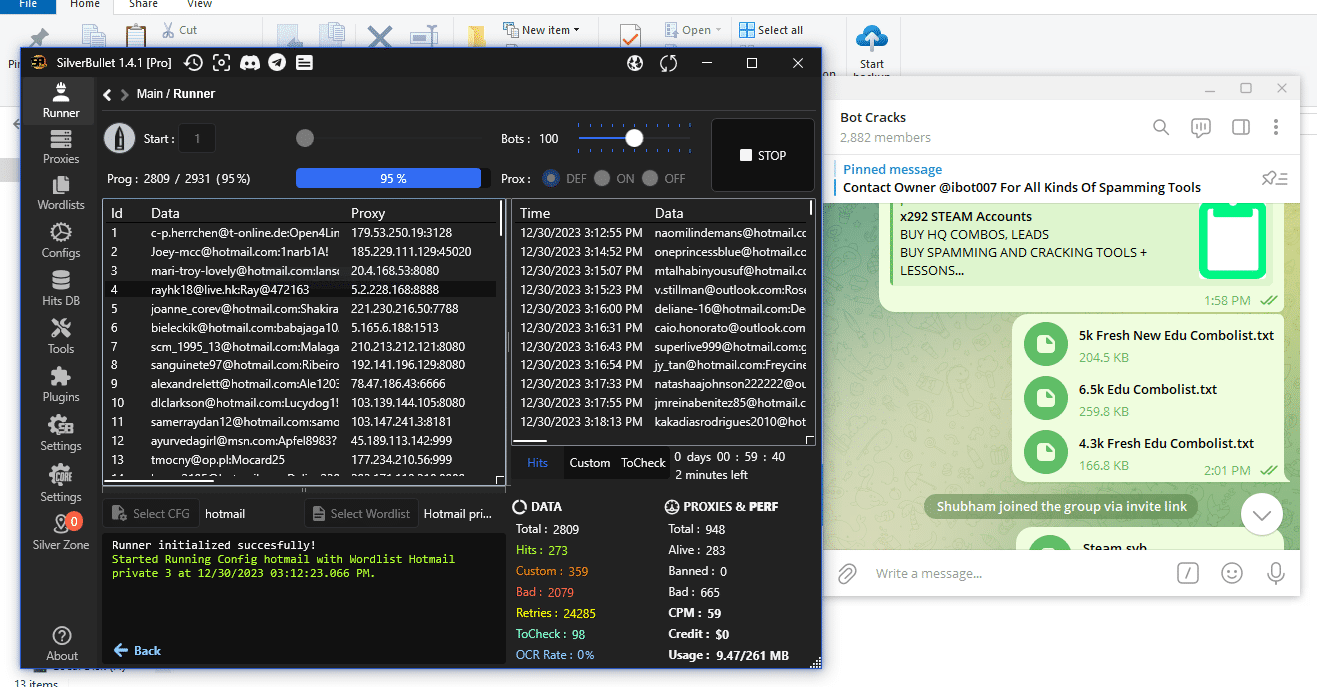This screenshot has width=1317, height=687.
Task: Select the DEF proxy radio button
Action: (550, 179)
